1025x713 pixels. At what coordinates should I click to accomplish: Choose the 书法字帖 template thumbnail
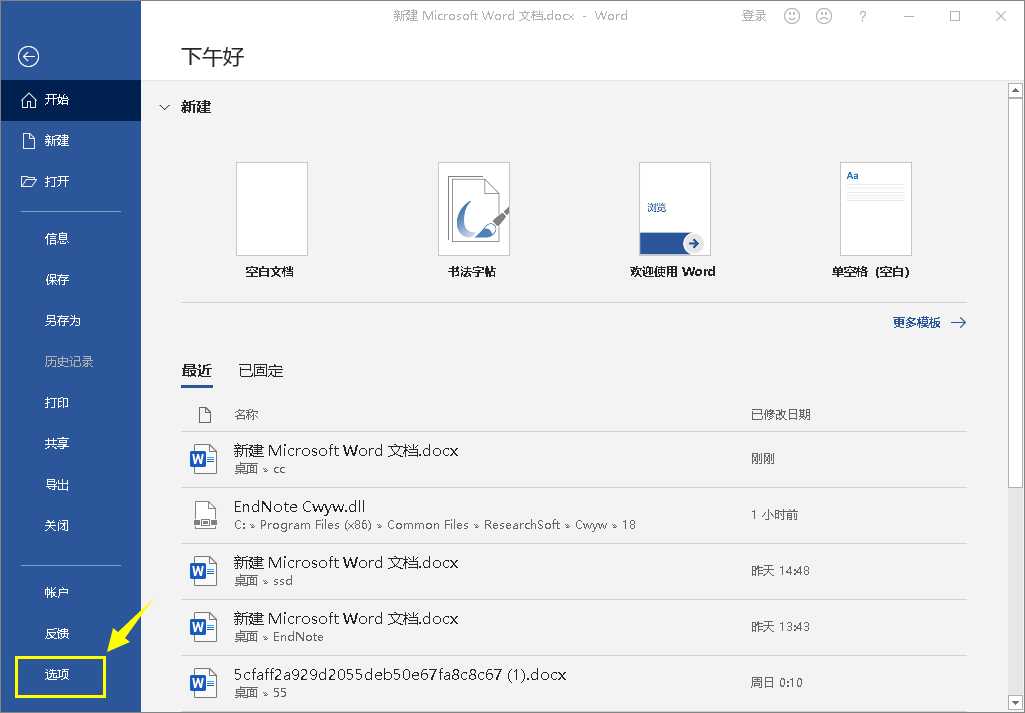[x=474, y=209]
